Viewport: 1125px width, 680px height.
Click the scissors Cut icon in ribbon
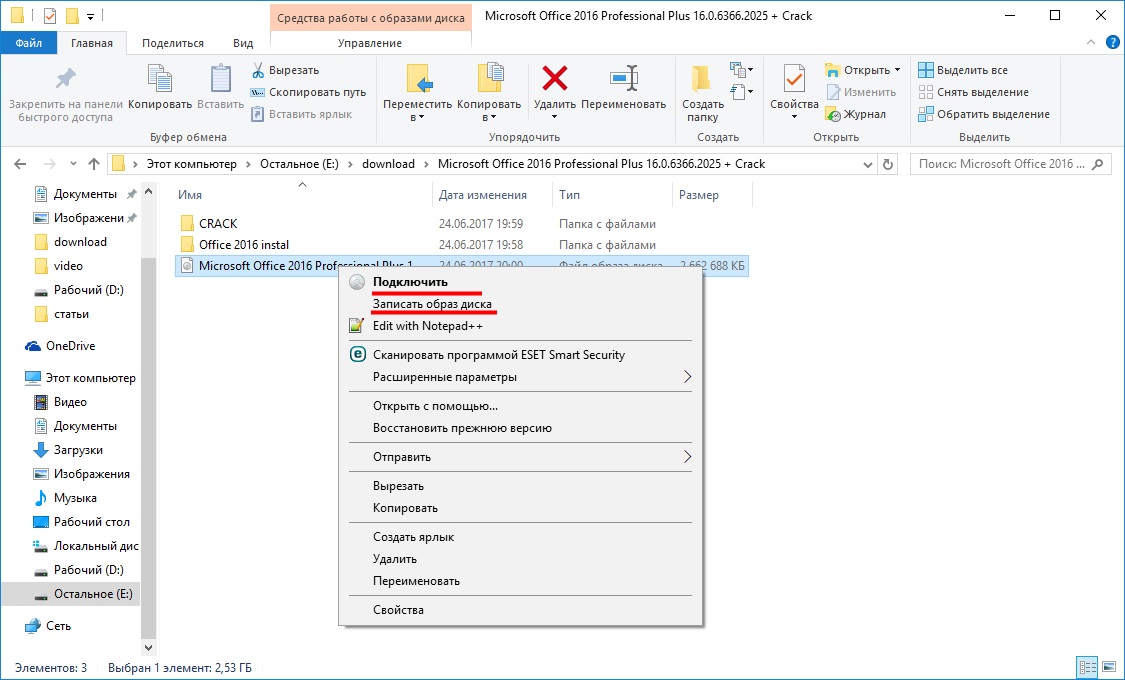258,70
